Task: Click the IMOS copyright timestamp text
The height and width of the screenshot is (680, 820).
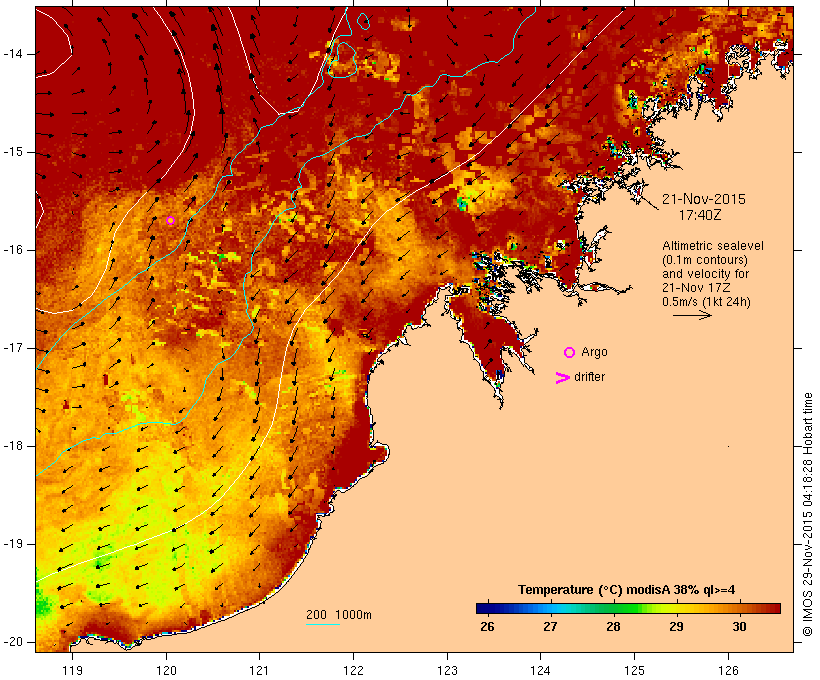Action: 808,515
